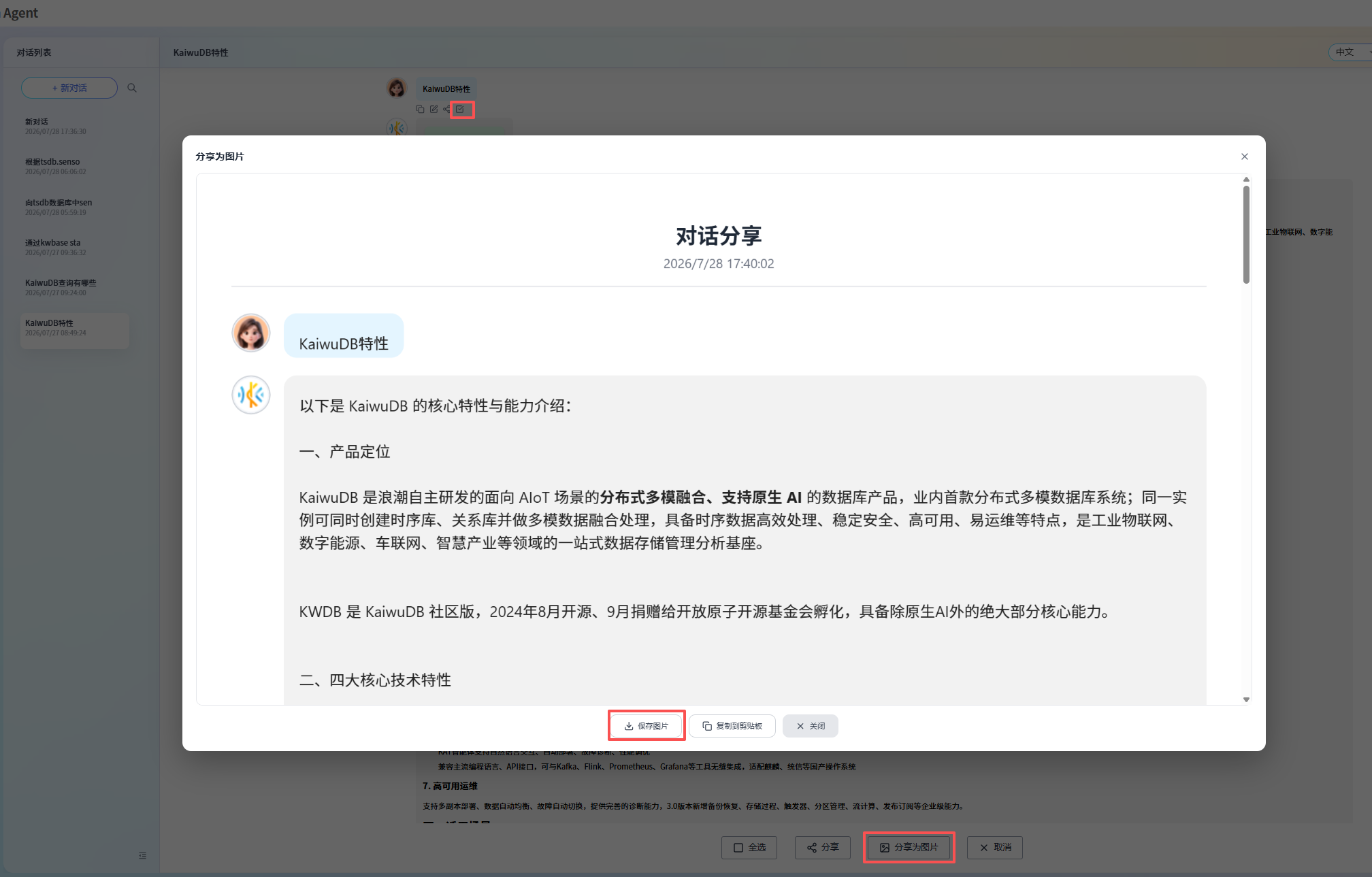This screenshot has height=877, width=1372.
Task: Toggle the 全选 checkbox button
Action: tap(749, 847)
